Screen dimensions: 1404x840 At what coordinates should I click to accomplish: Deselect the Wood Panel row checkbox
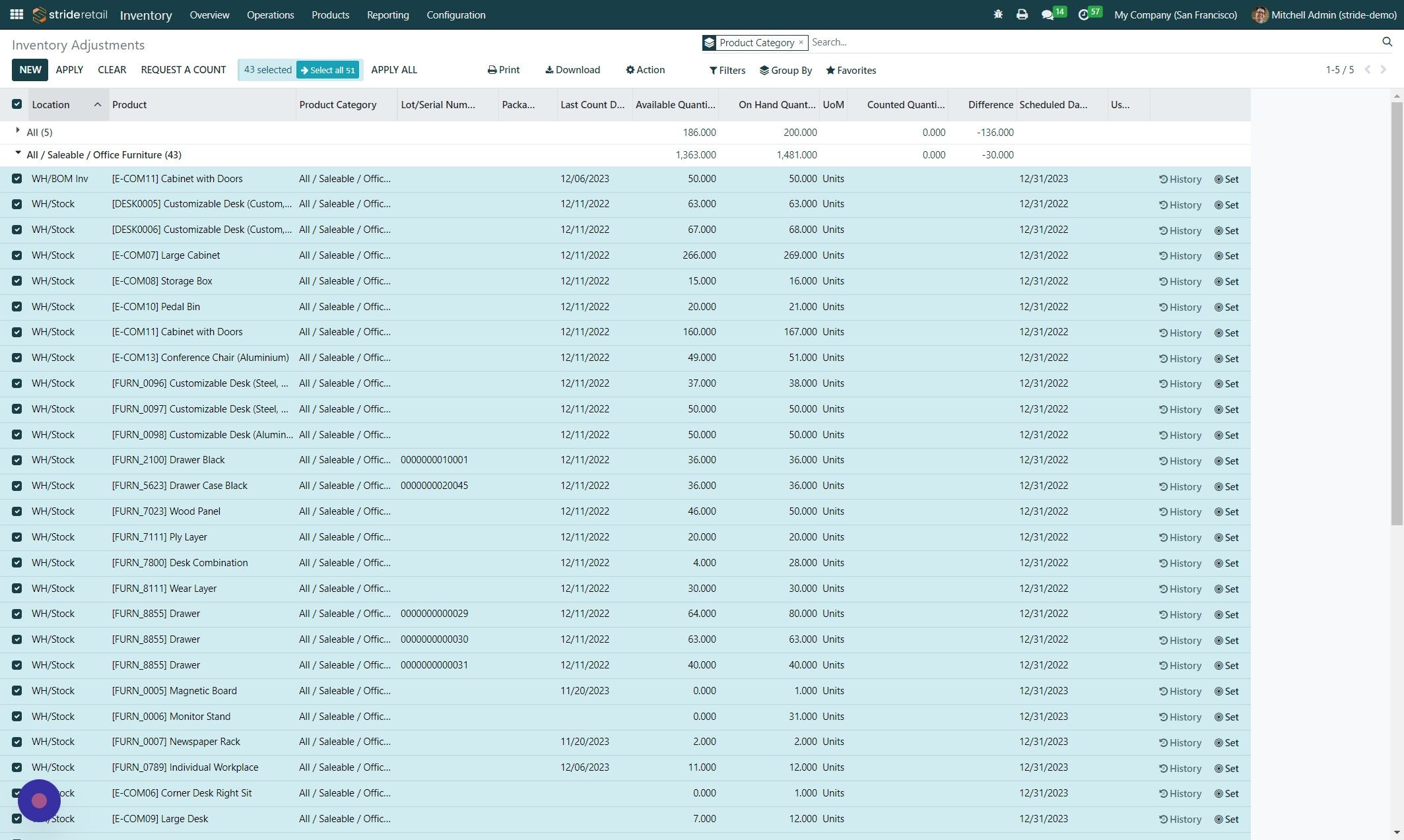tap(17, 511)
